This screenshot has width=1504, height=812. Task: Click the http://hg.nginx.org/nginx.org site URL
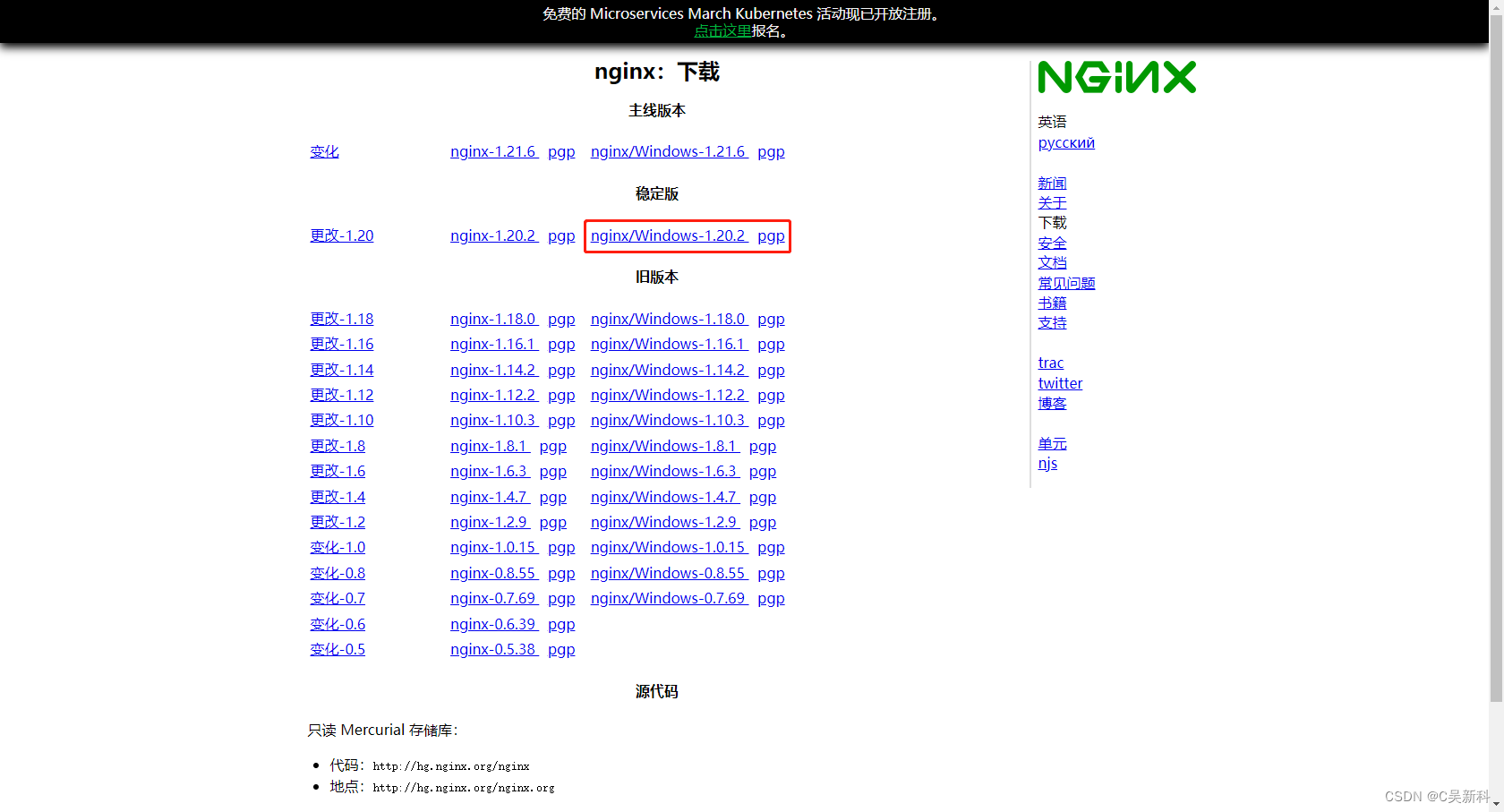click(x=464, y=788)
